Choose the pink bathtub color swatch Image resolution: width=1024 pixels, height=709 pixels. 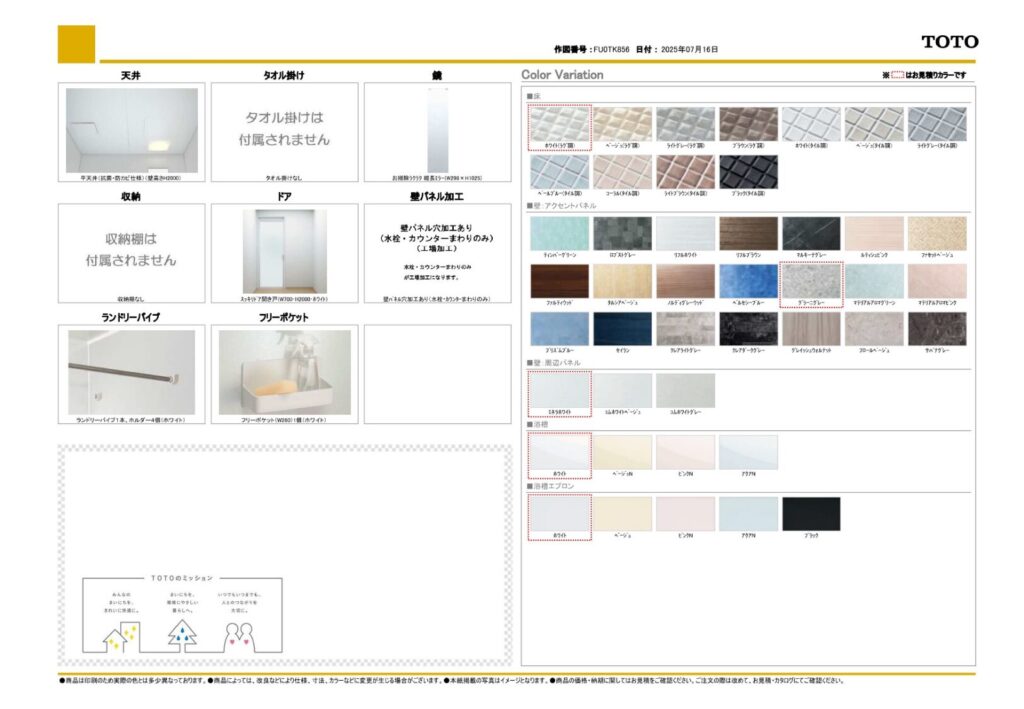pyautogui.click(x=685, y=452)
